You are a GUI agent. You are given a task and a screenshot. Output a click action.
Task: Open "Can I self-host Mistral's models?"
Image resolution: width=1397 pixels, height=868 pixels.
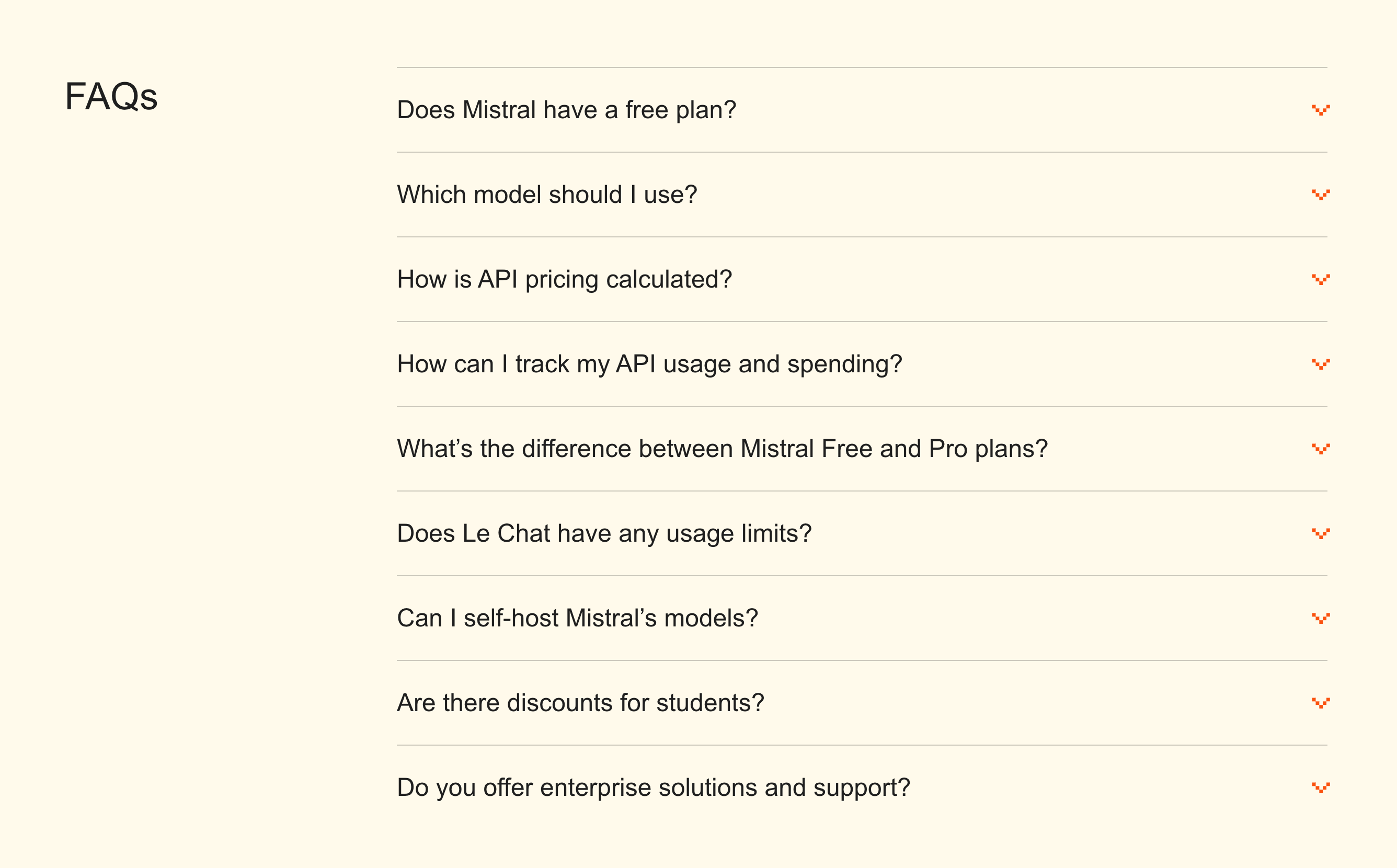[x=577, y=618]
